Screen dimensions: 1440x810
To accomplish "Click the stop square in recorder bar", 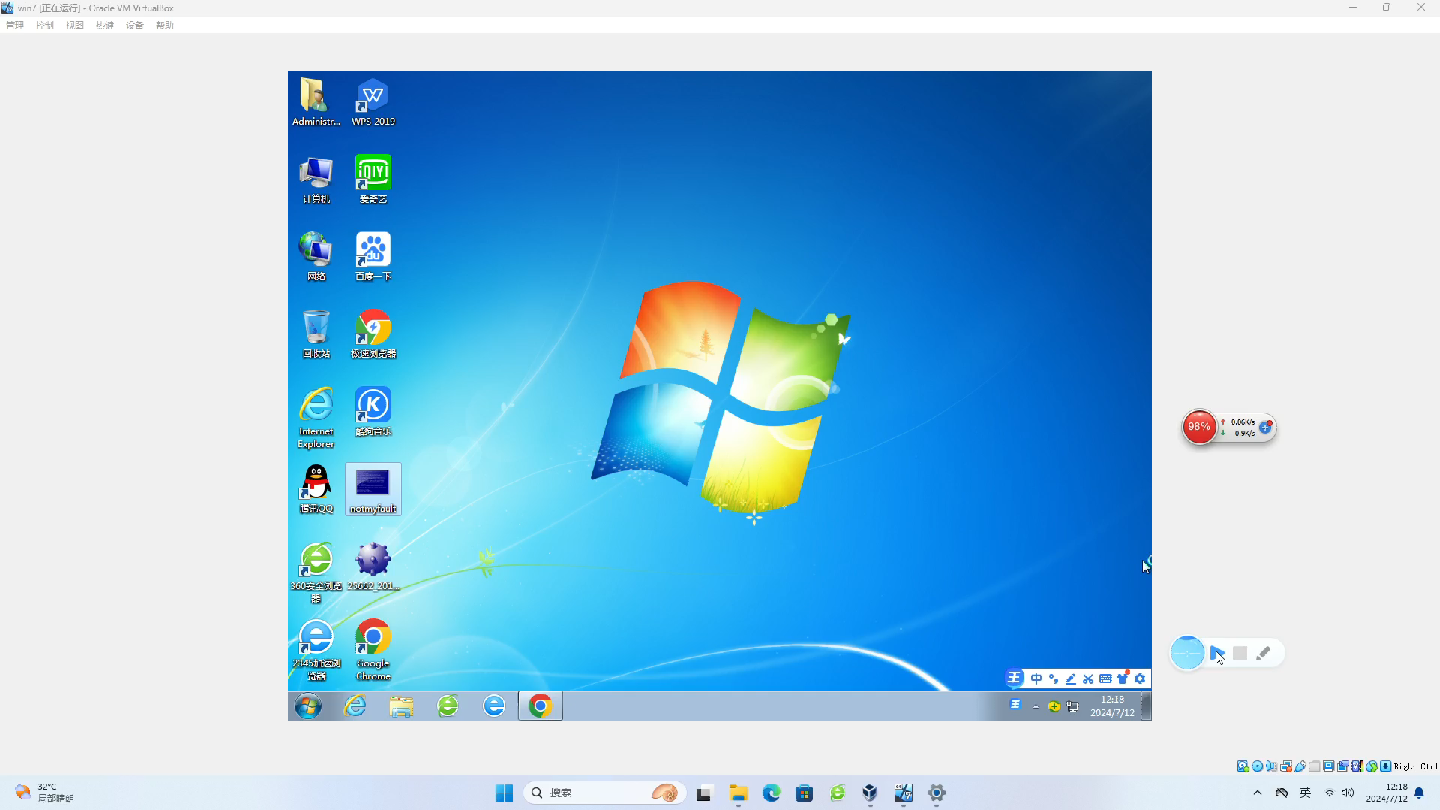I will (x=1240, y=653).
